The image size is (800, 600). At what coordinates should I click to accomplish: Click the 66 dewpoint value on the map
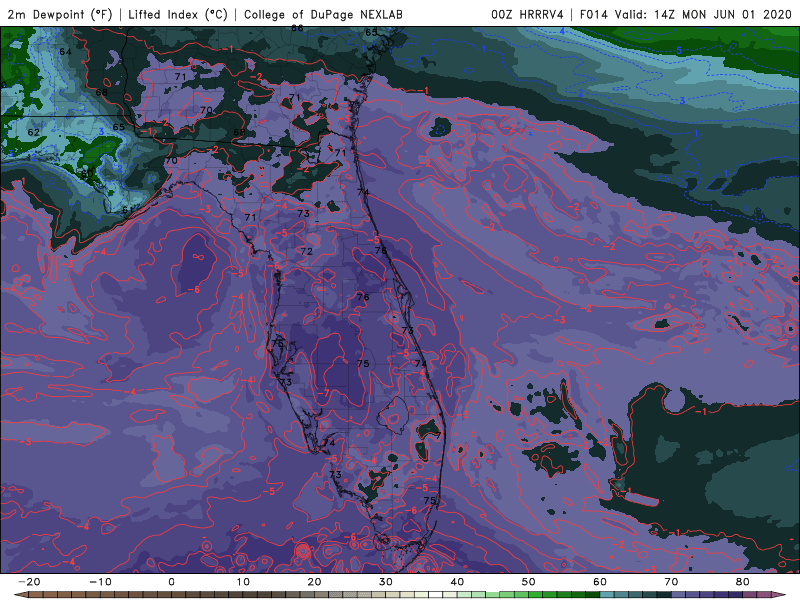pos(297,28)
